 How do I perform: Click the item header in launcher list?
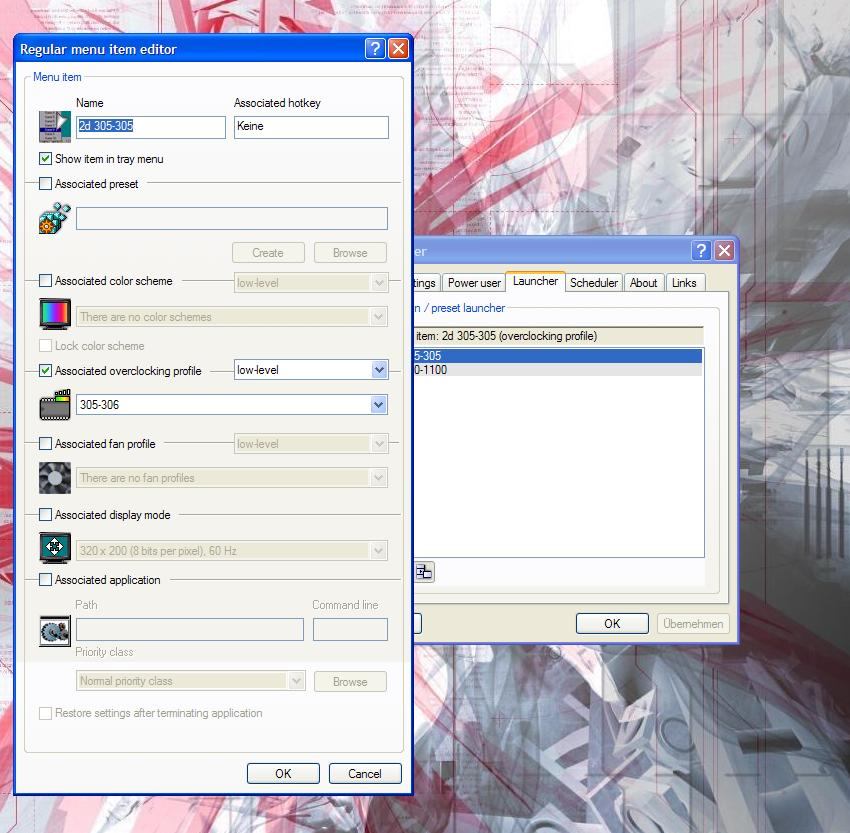point(558,336)
